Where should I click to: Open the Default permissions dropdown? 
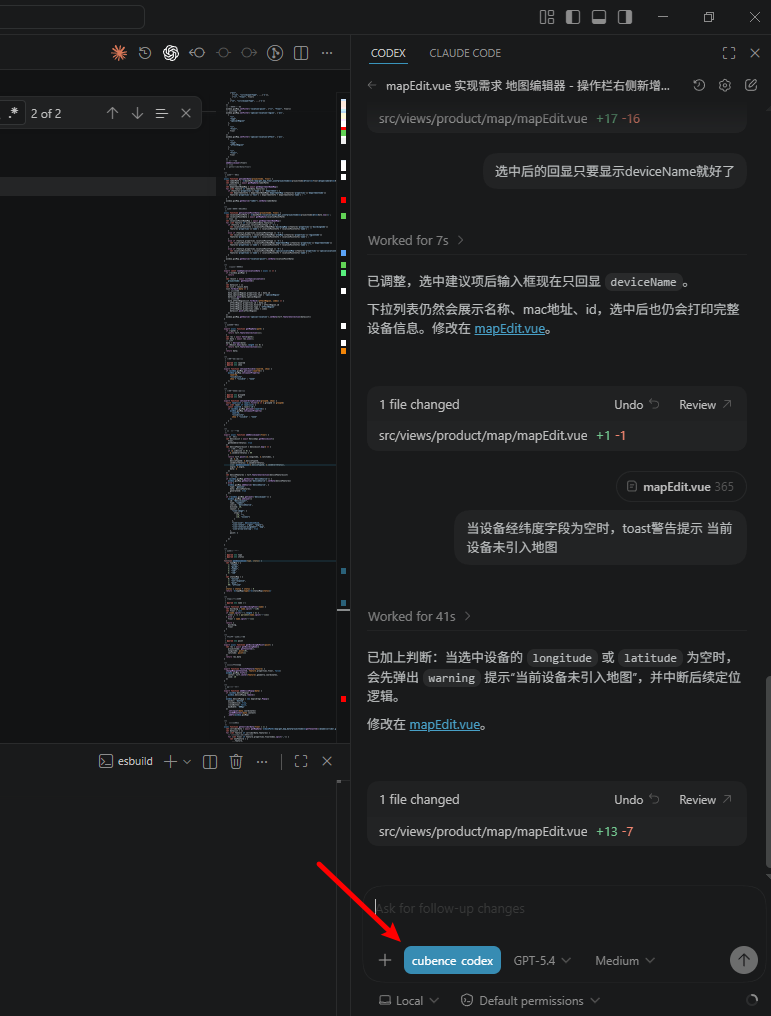click(x=530, y=1000)
